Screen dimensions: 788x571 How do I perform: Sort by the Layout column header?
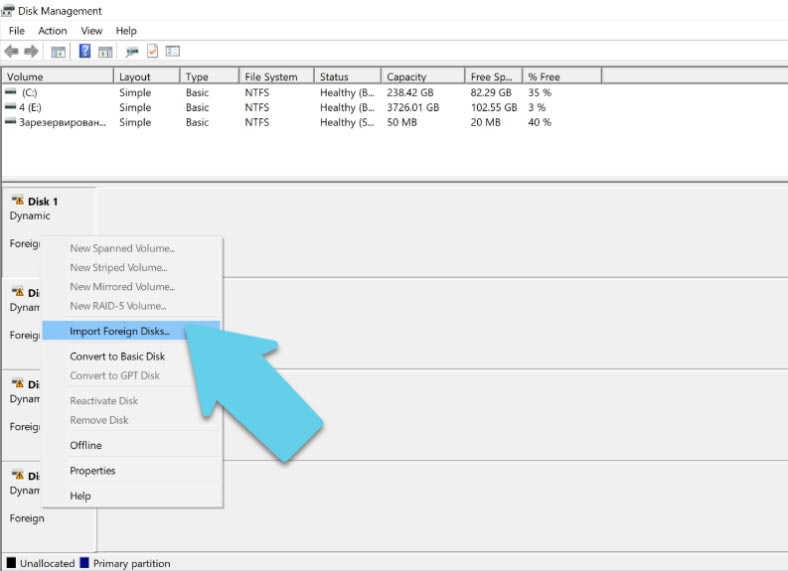click(147, 76)
